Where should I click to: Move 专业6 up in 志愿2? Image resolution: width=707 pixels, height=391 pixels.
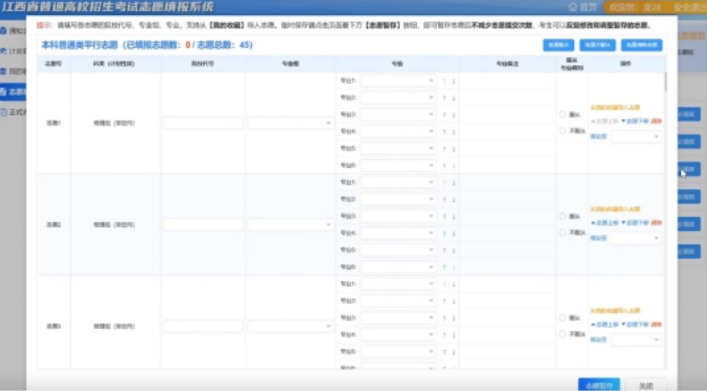[445, 267]
